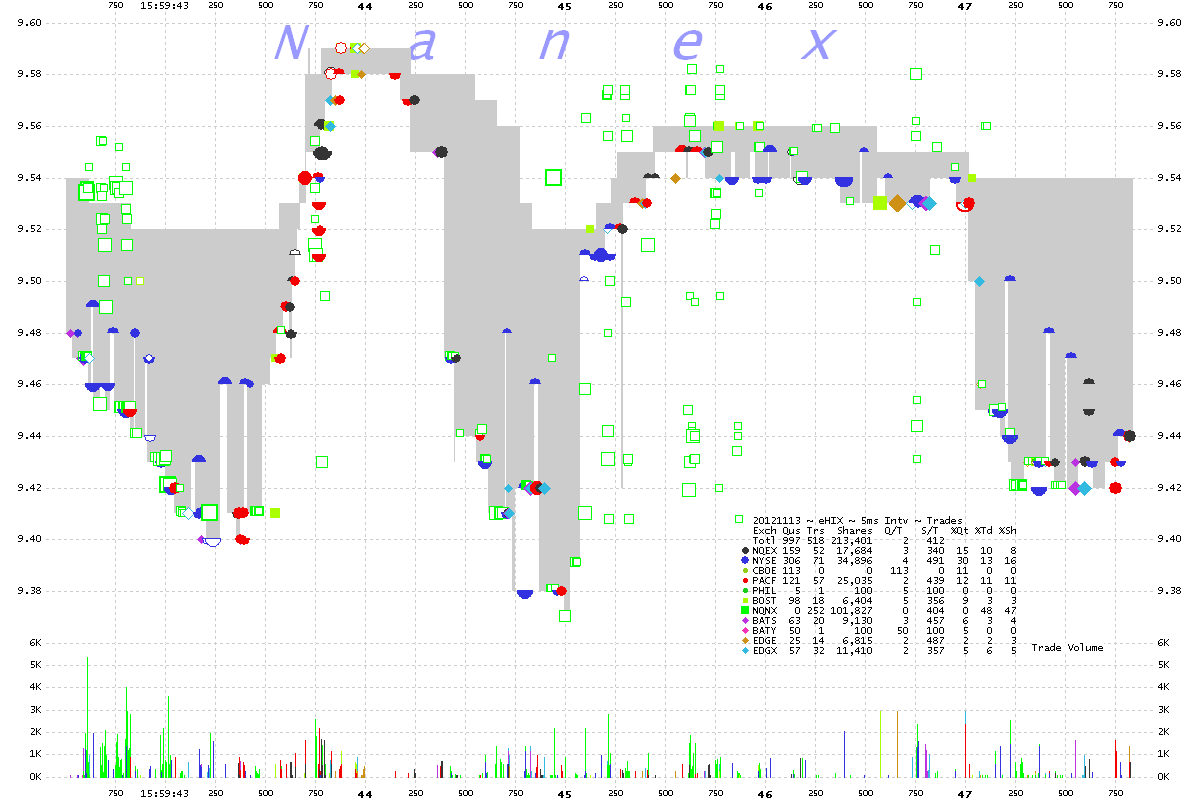Click the 'Totl' row label

(x=764, y=541)
